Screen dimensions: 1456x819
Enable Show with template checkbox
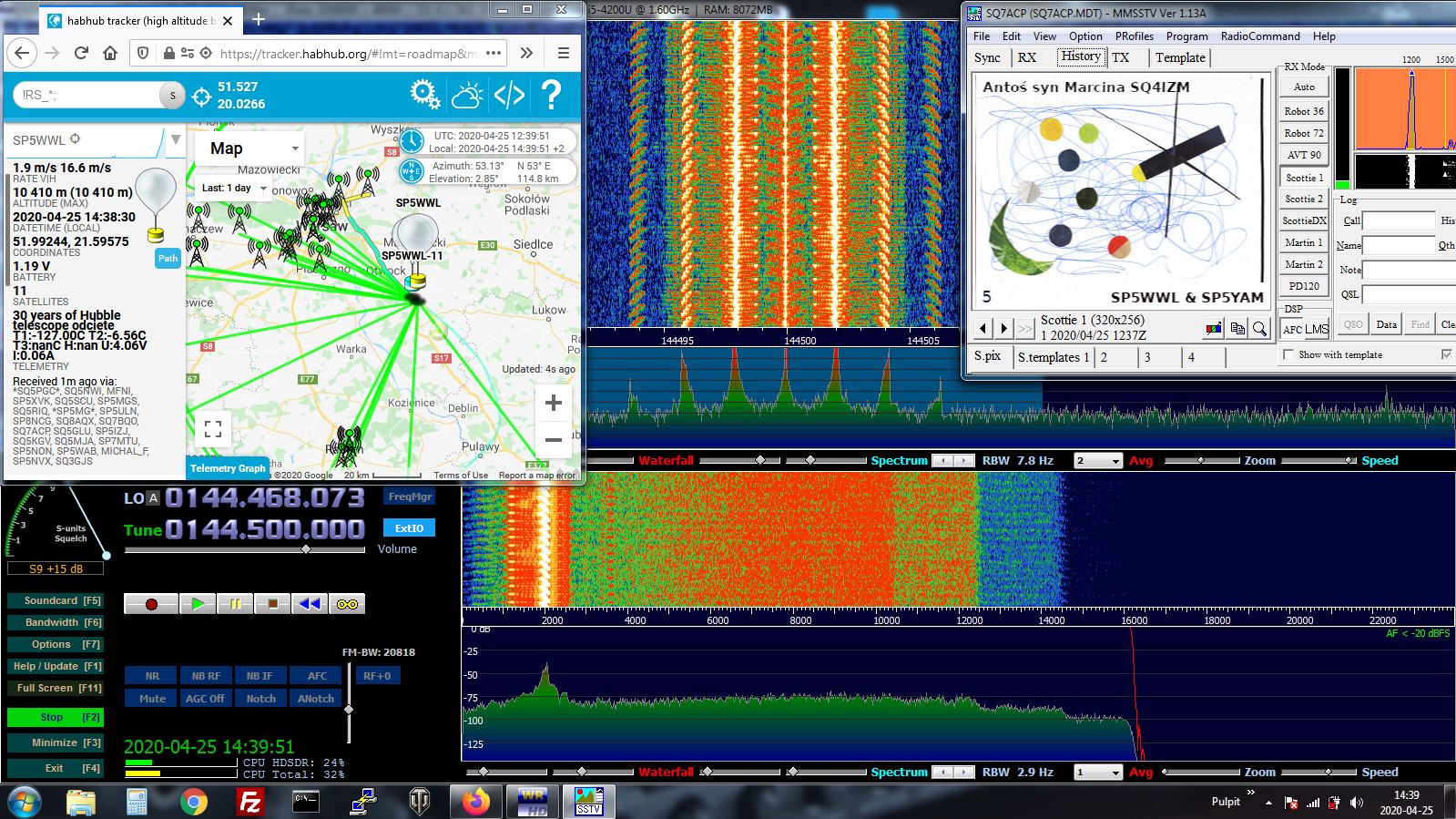tap(1288, 354)
